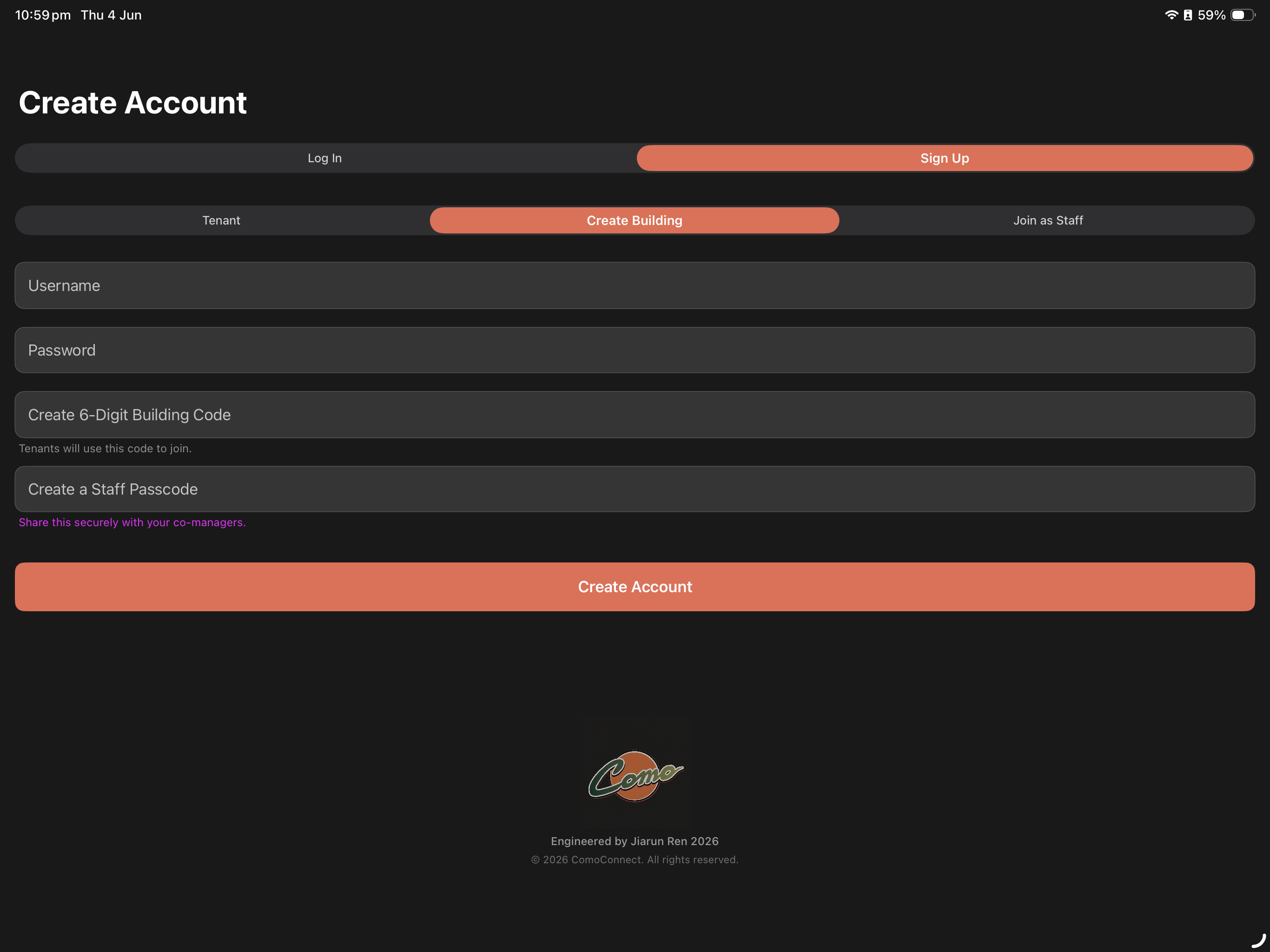Tap the battery indicator icon
Screen dimensions: 1270x952
tap(1243, 15)
